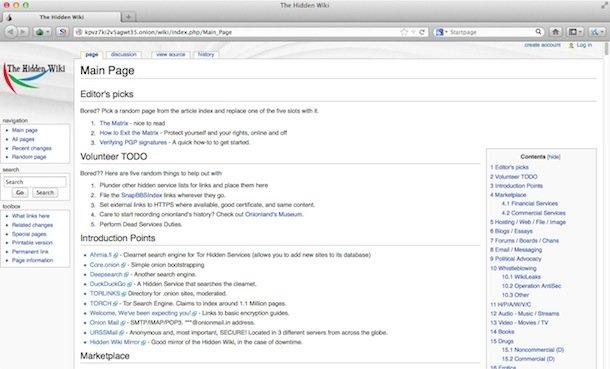Viewport: 610px width, 369px height.
Task: Open the Hidden Wiki Mirror link
Action: [115, 342]
